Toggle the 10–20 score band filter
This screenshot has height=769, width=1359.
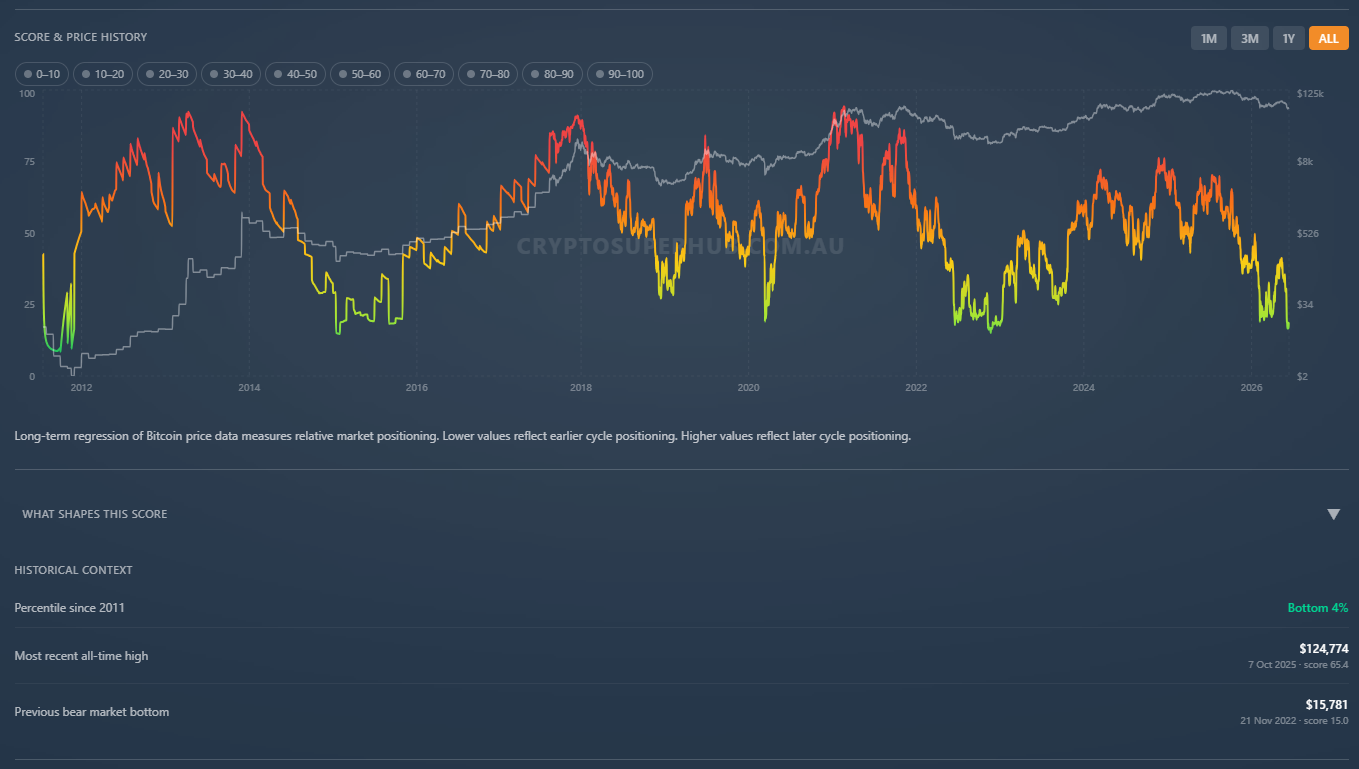tap(103, 74)
